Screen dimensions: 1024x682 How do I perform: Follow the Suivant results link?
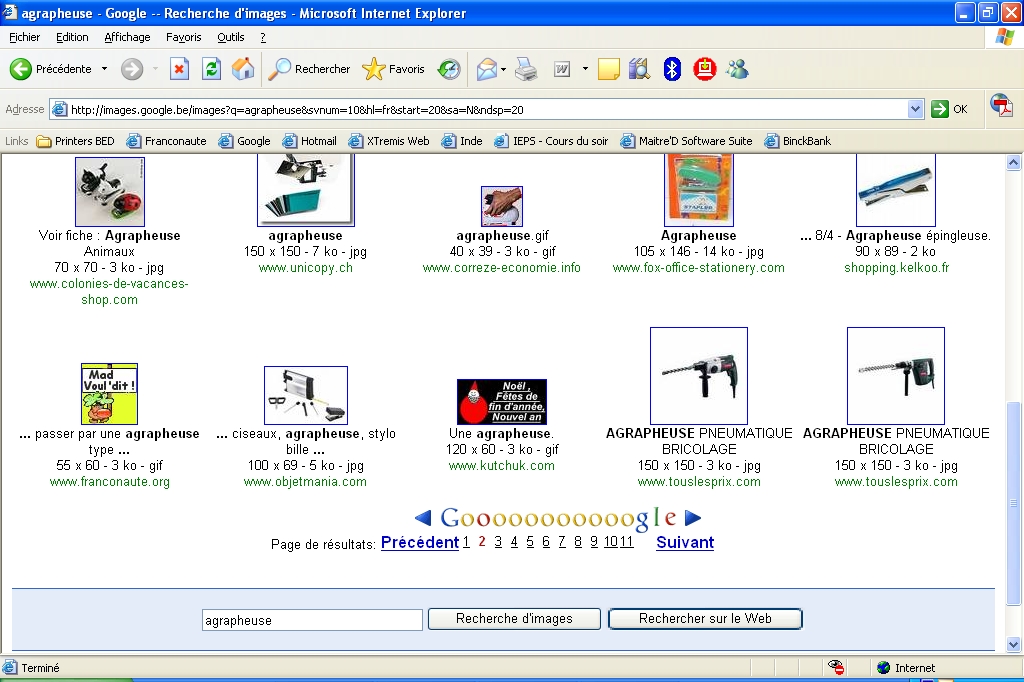(685, 542)
